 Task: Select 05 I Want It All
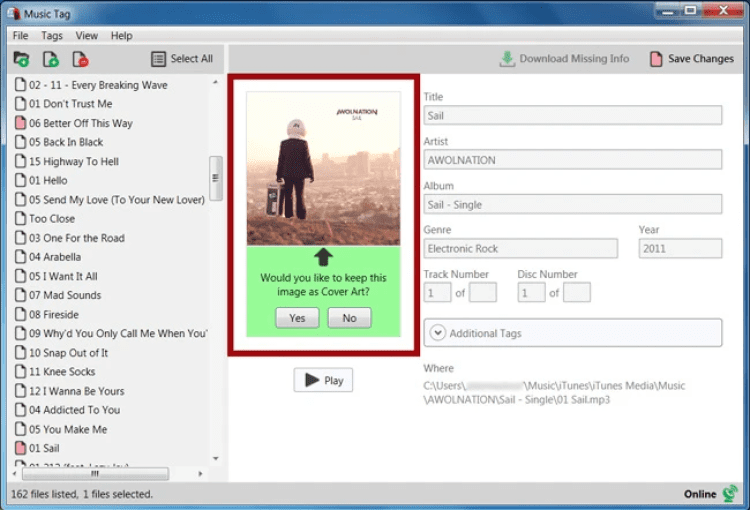click(x=63, y=276)
